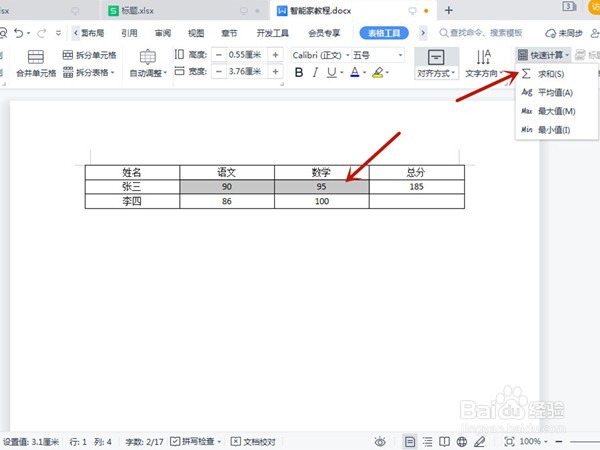Switch to the 视图 ribbon tab
This screenshot has height=450, width=600.
tap(196, 33)
